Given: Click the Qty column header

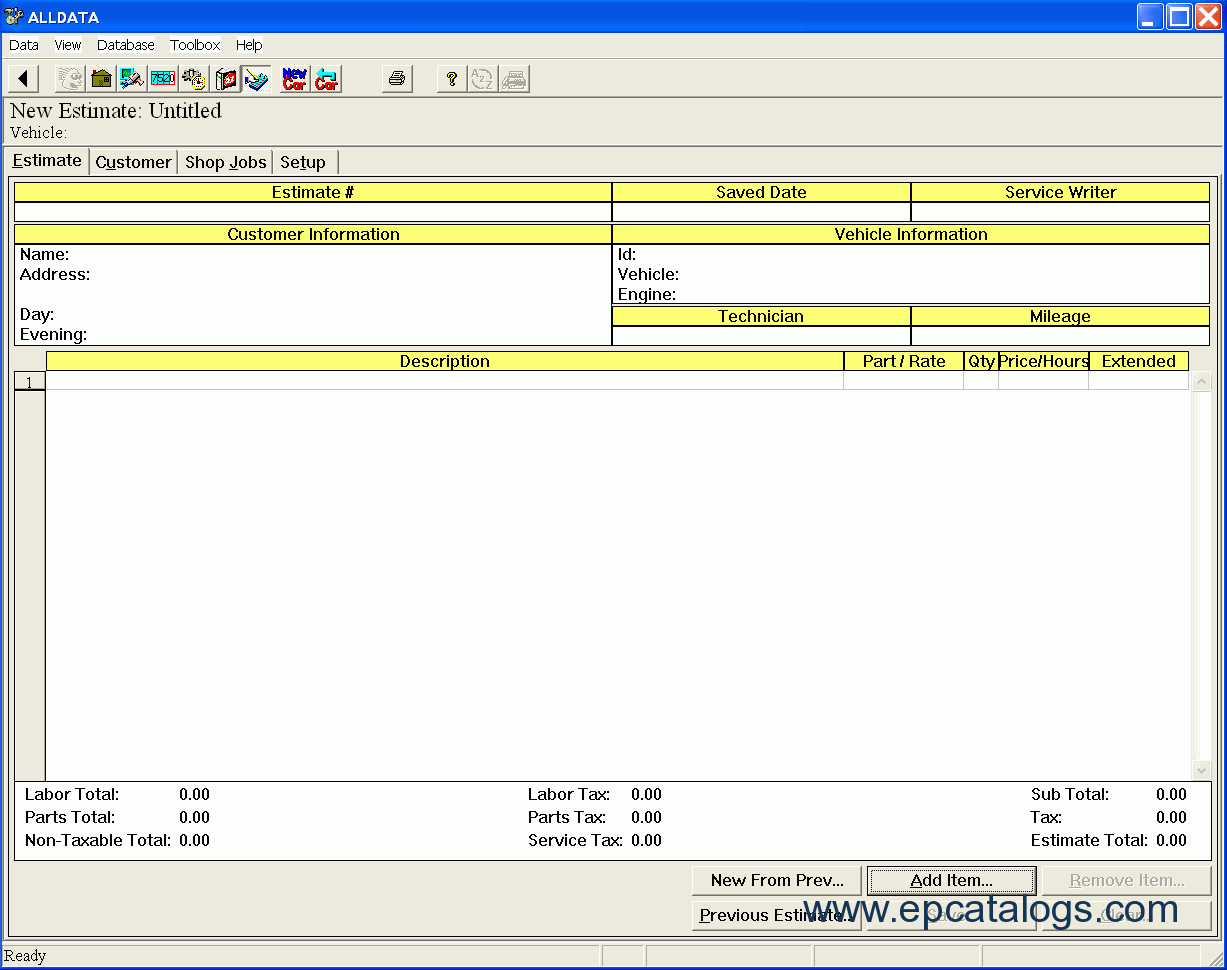Looking at the screenshot, I should [981, 361].
